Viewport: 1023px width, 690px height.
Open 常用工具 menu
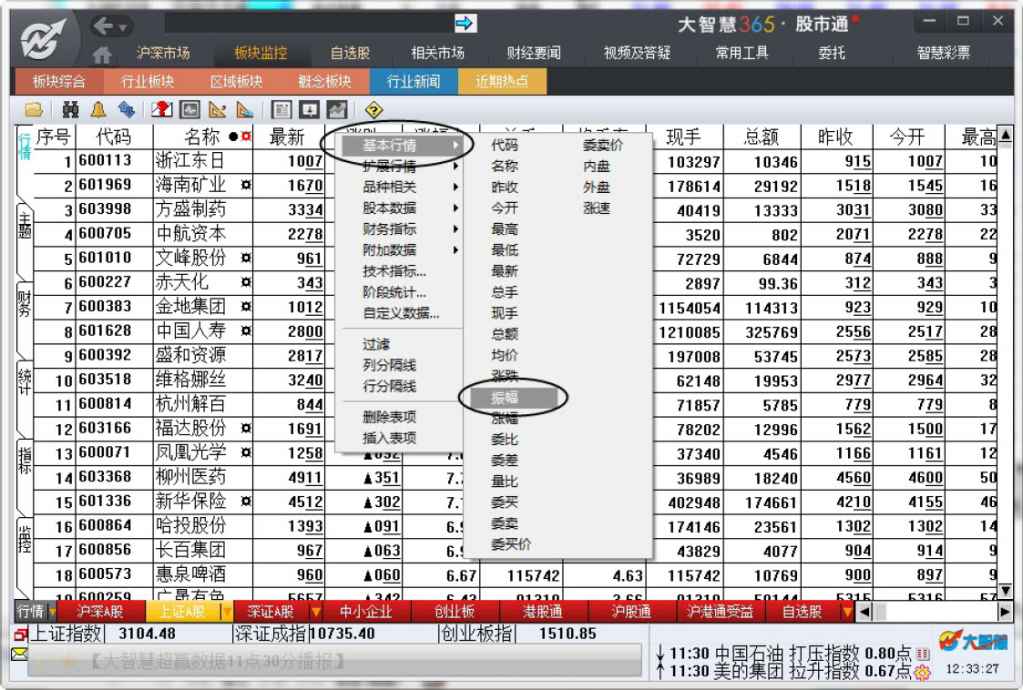click(742, 53)
